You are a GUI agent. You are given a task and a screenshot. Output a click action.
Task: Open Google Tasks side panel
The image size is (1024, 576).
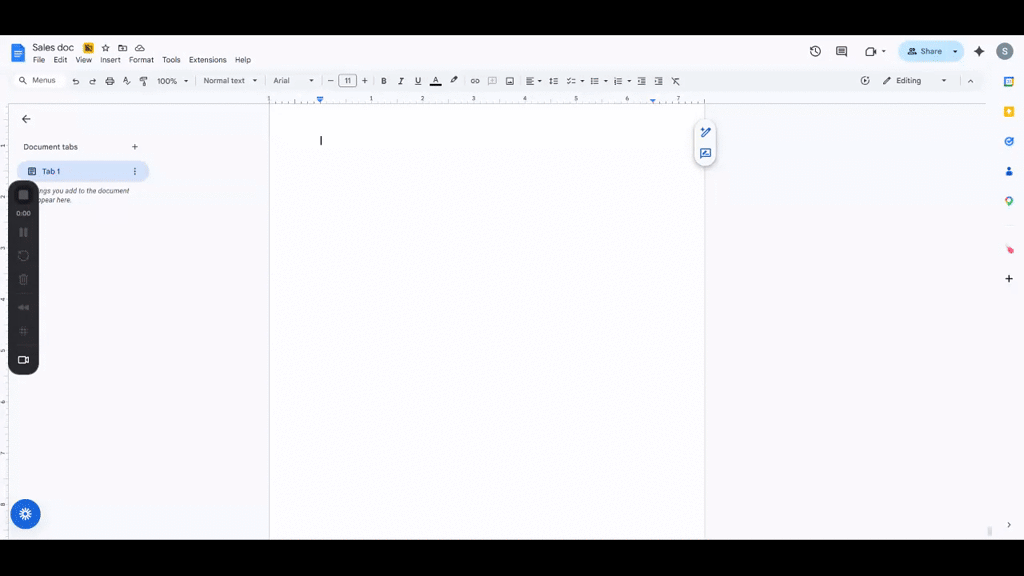pyautogui.click(x=1009, y=141)
